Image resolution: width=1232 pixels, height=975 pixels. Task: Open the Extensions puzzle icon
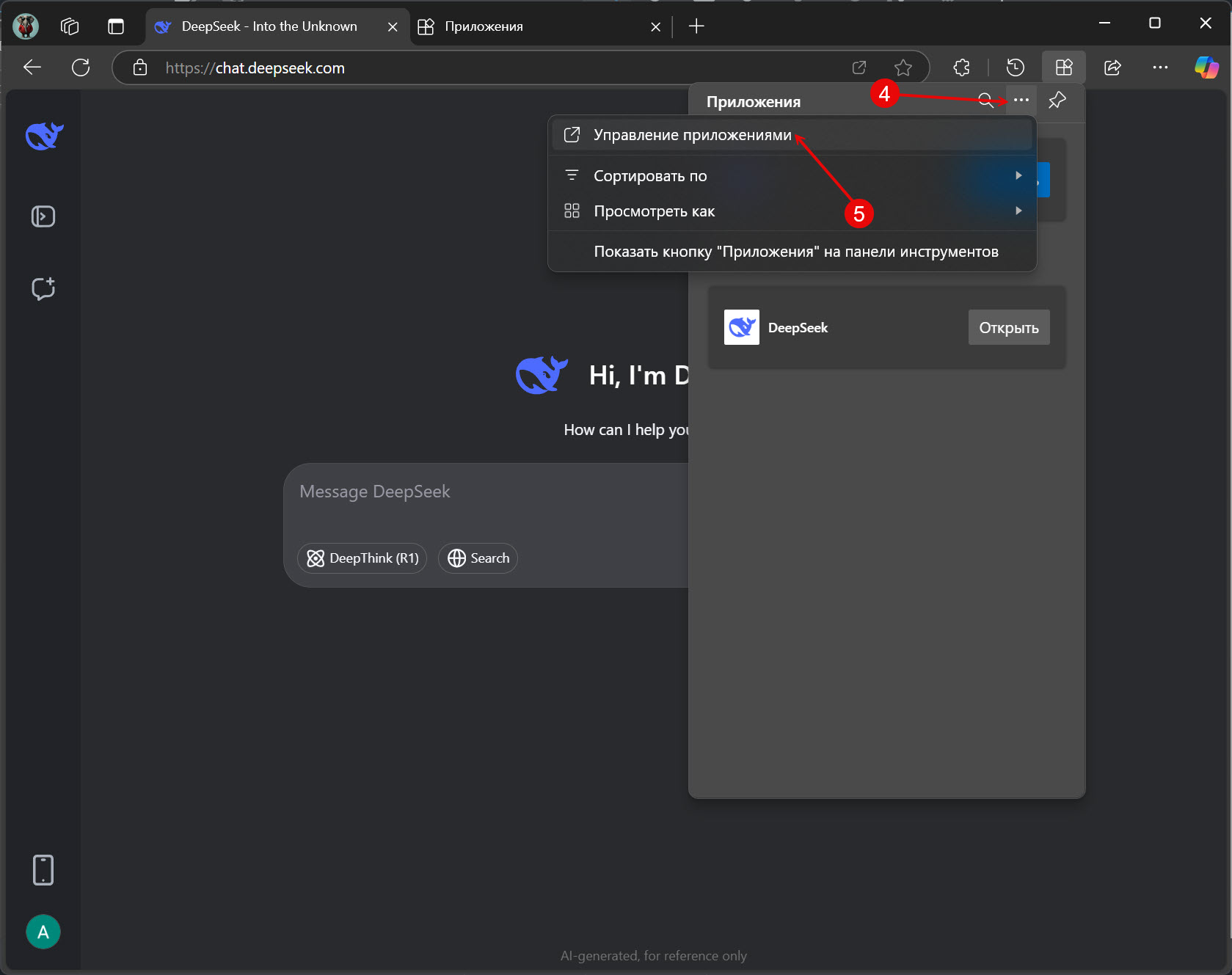(961, 67)
